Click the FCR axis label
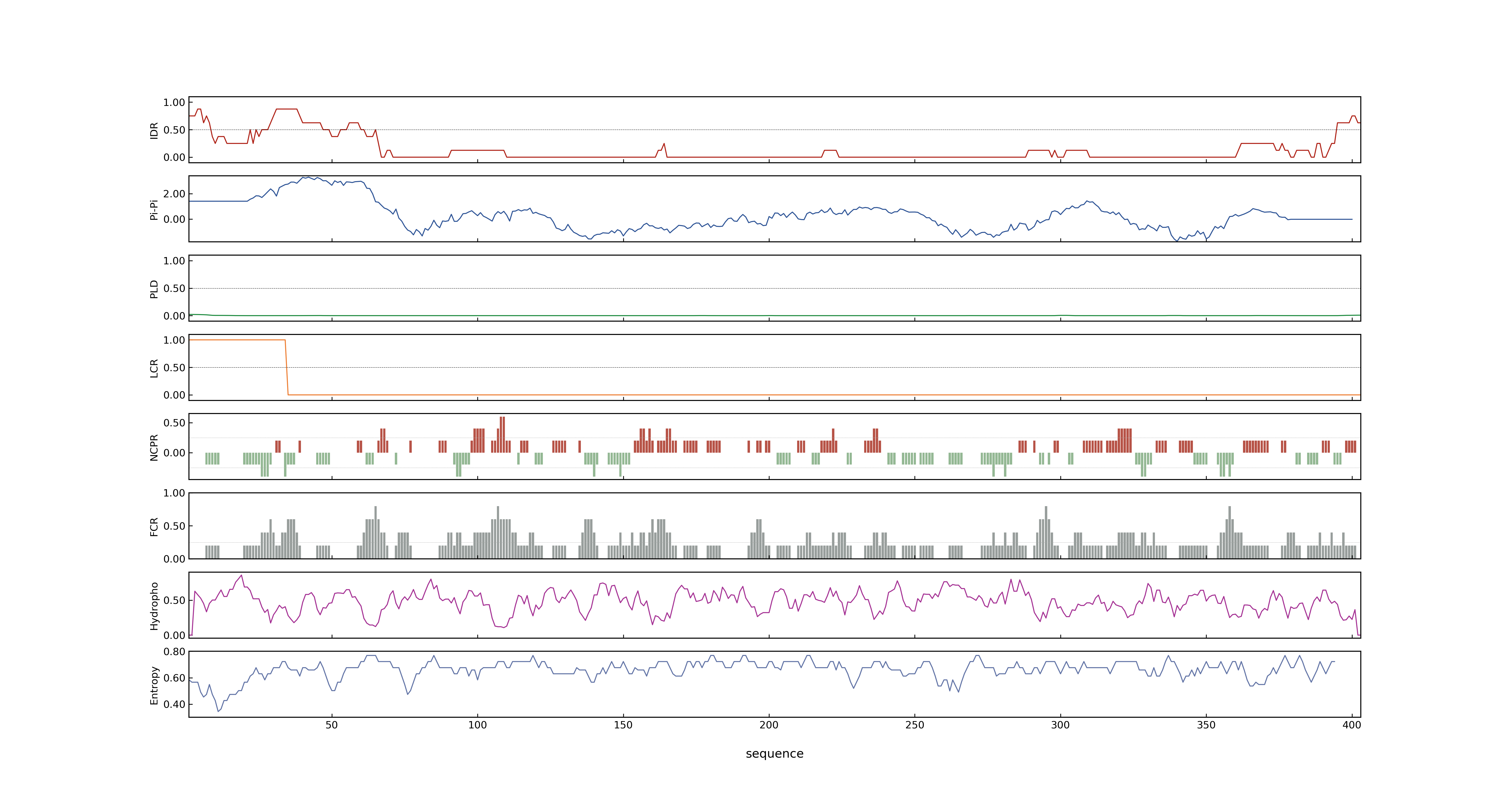 (x=154, y=527)
